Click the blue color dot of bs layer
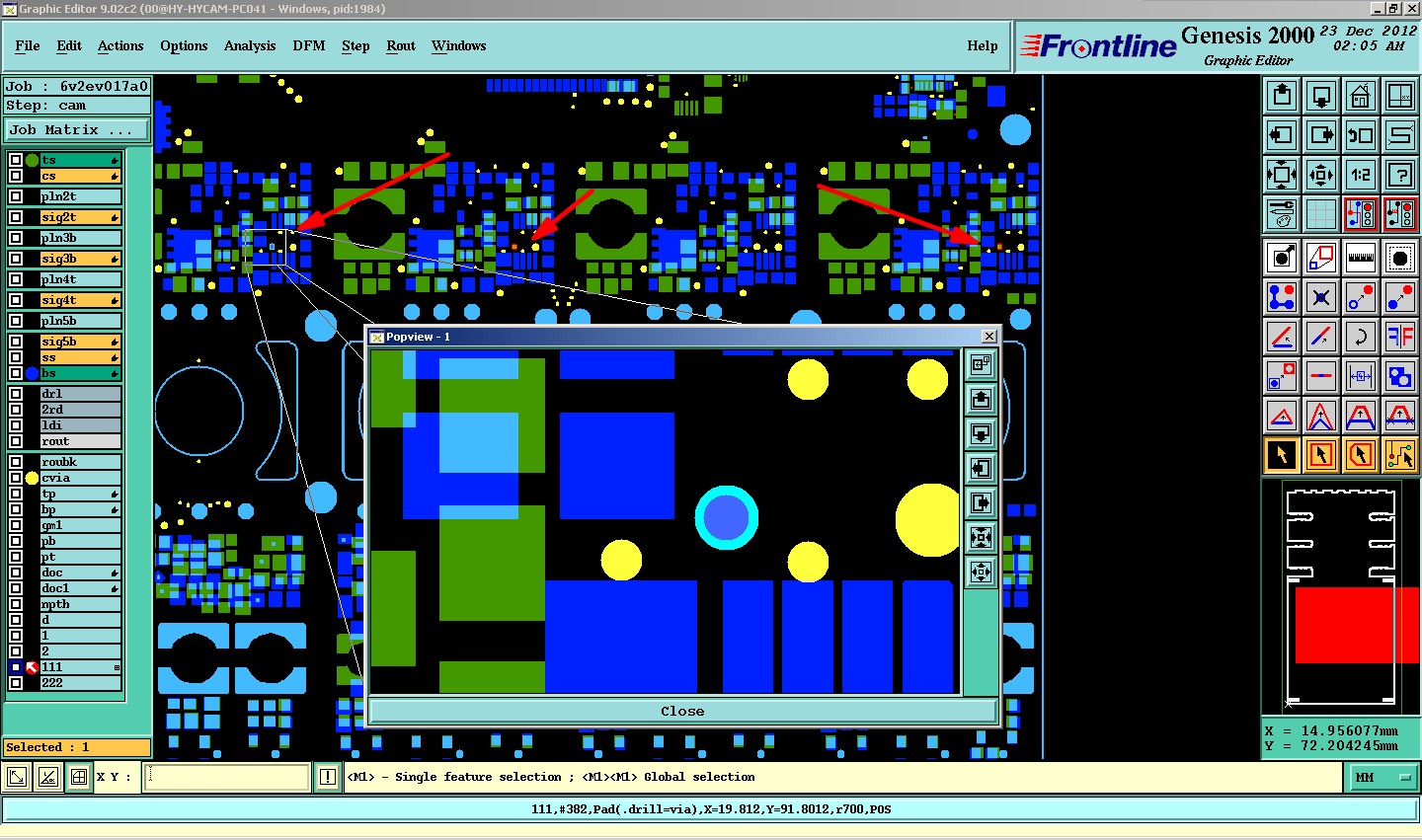The image size is (1422, 840). 32,373
